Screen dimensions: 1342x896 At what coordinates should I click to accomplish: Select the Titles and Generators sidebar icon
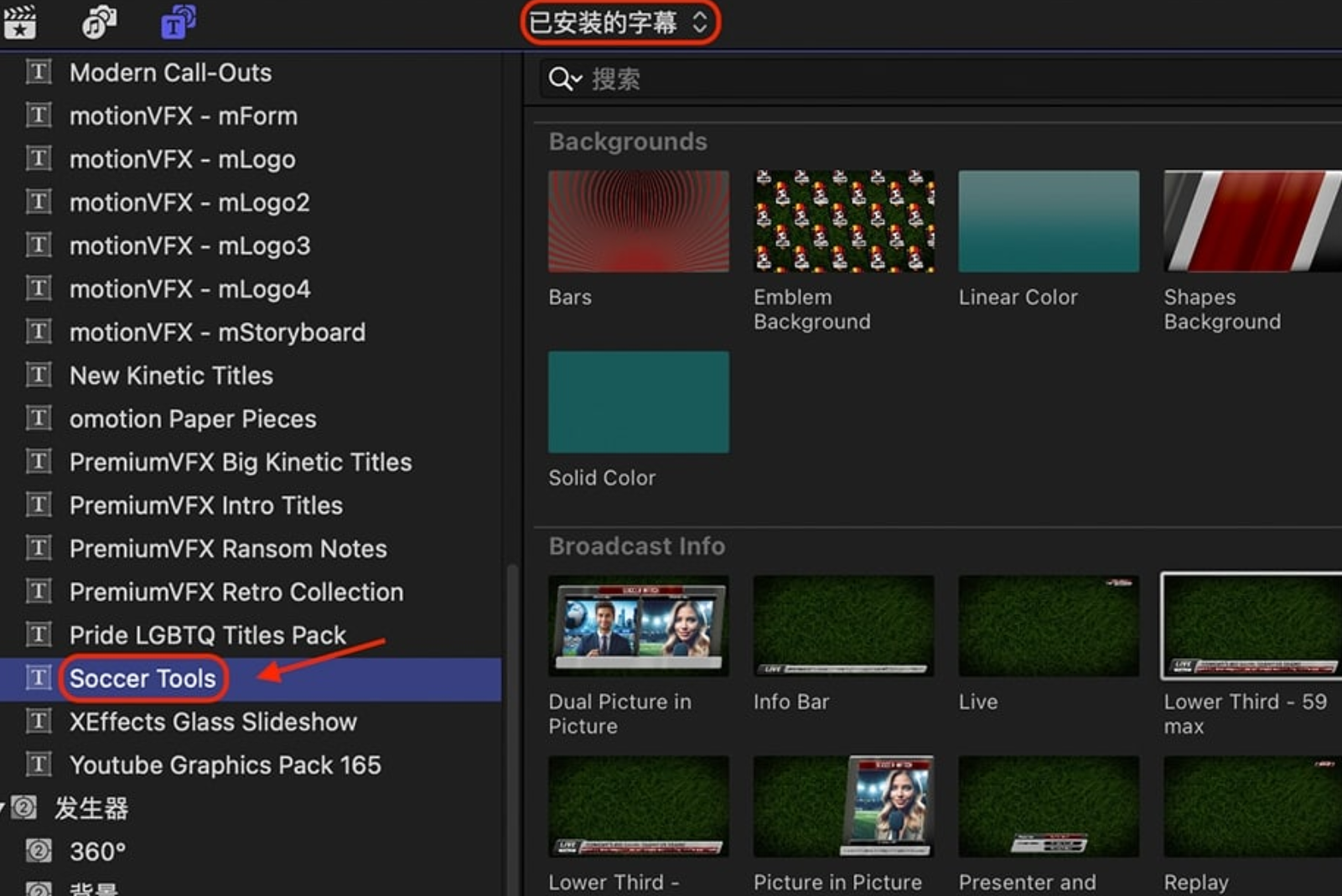click(177, 22)
